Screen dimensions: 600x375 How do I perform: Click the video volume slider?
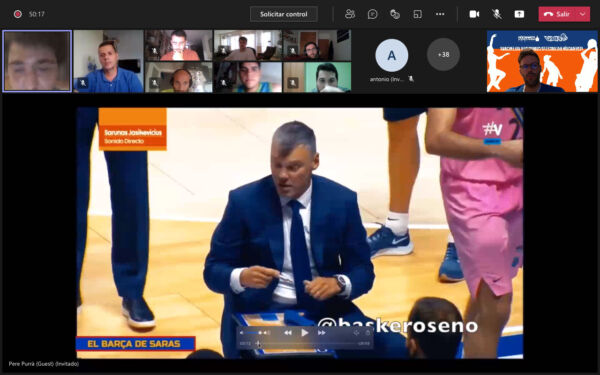tap(254, 333)
